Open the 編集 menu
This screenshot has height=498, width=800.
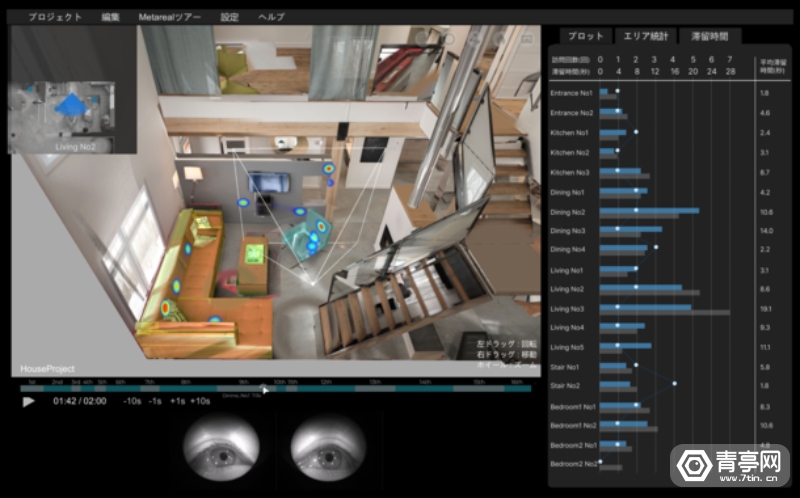tap(110, 17)
